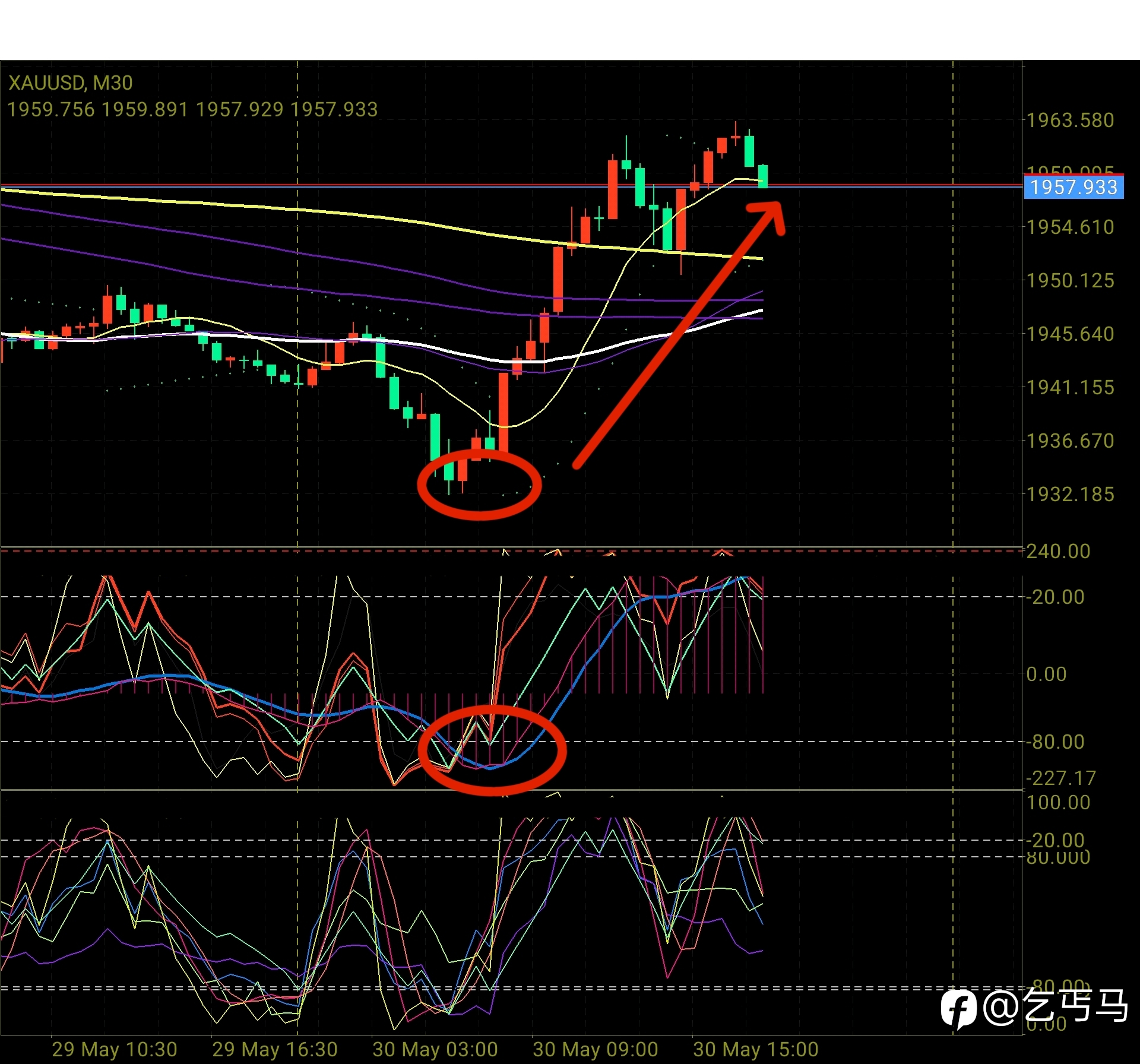
Task: Click the 30 May 03:00 time label
Action: click(x=435, y=1049)
